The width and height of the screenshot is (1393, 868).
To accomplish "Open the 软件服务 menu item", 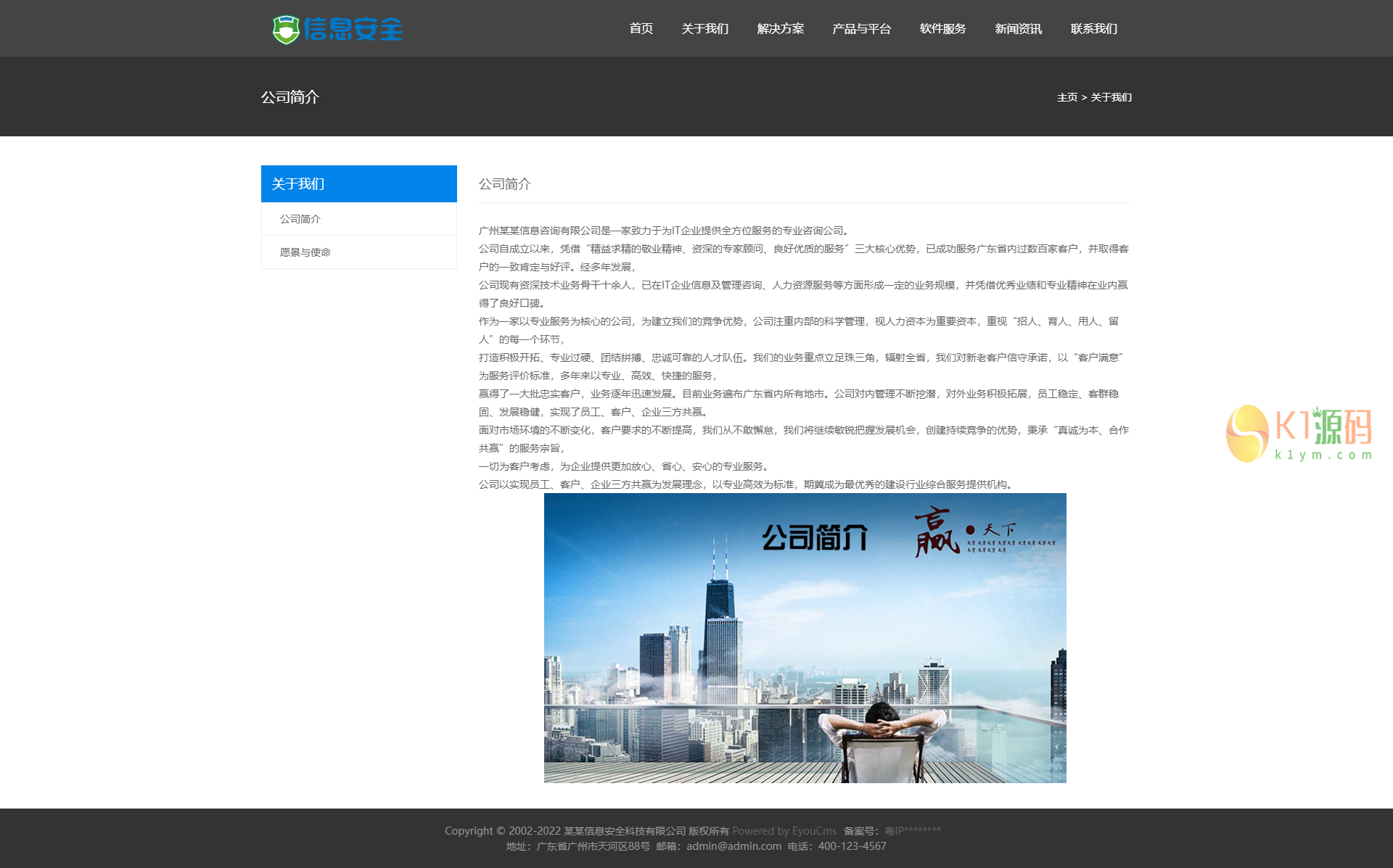I will 942,29.
